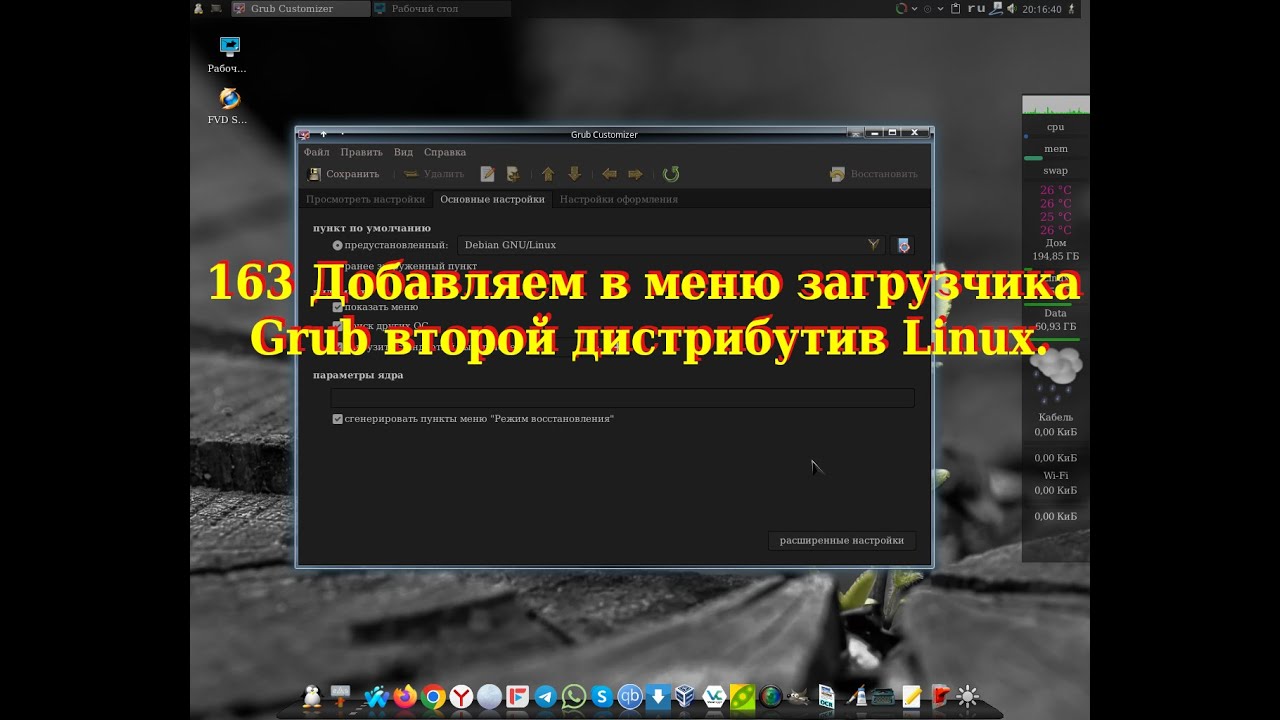Click Grub Customizer taskbar entry

pyautogui.click(x=299, y=9)
